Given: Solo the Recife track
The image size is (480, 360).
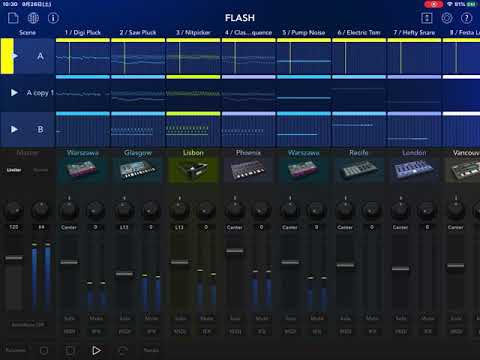Looking at the screenshot, I should [346, 318].
